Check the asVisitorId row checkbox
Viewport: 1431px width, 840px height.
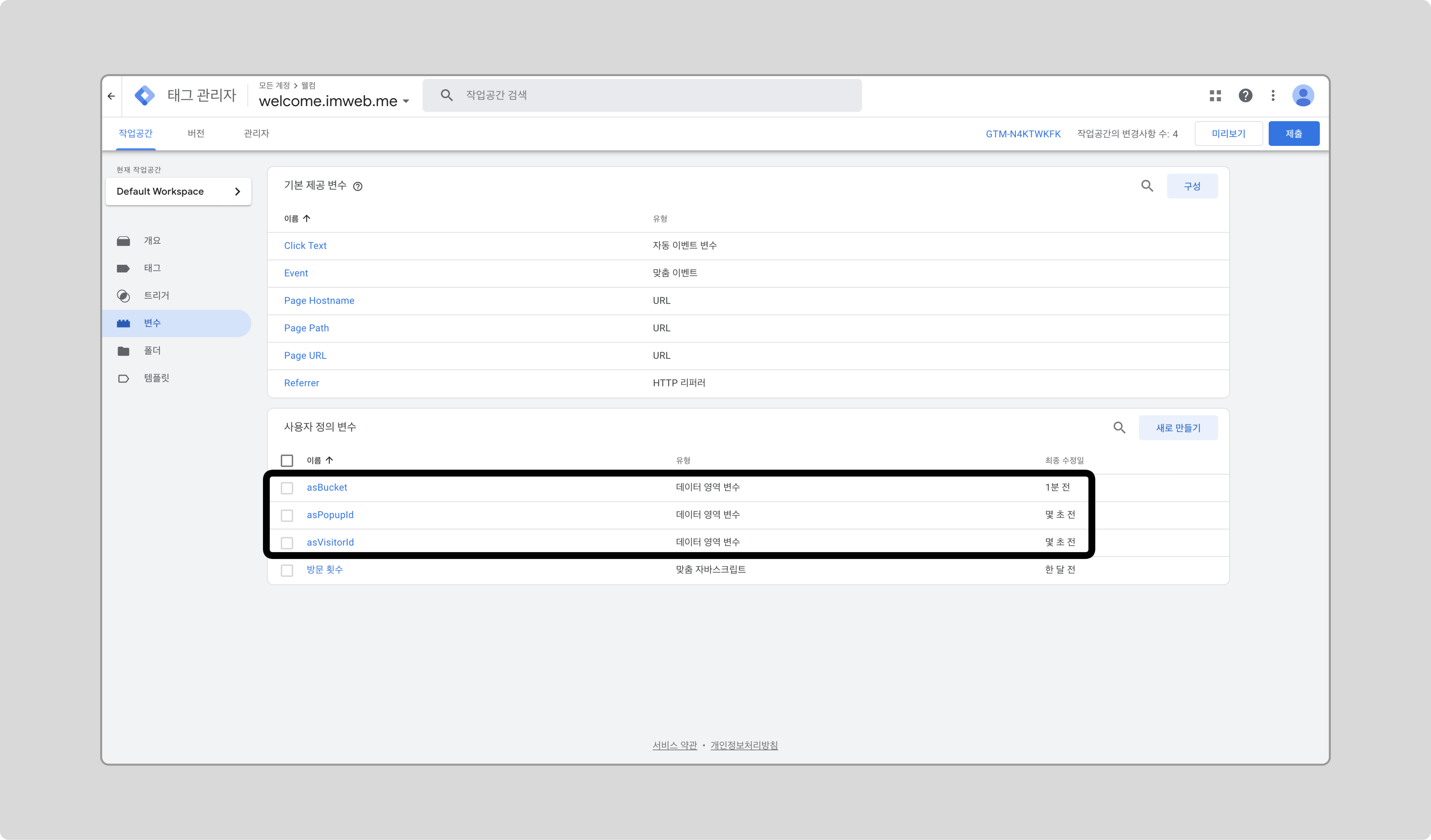coord(287,543)
